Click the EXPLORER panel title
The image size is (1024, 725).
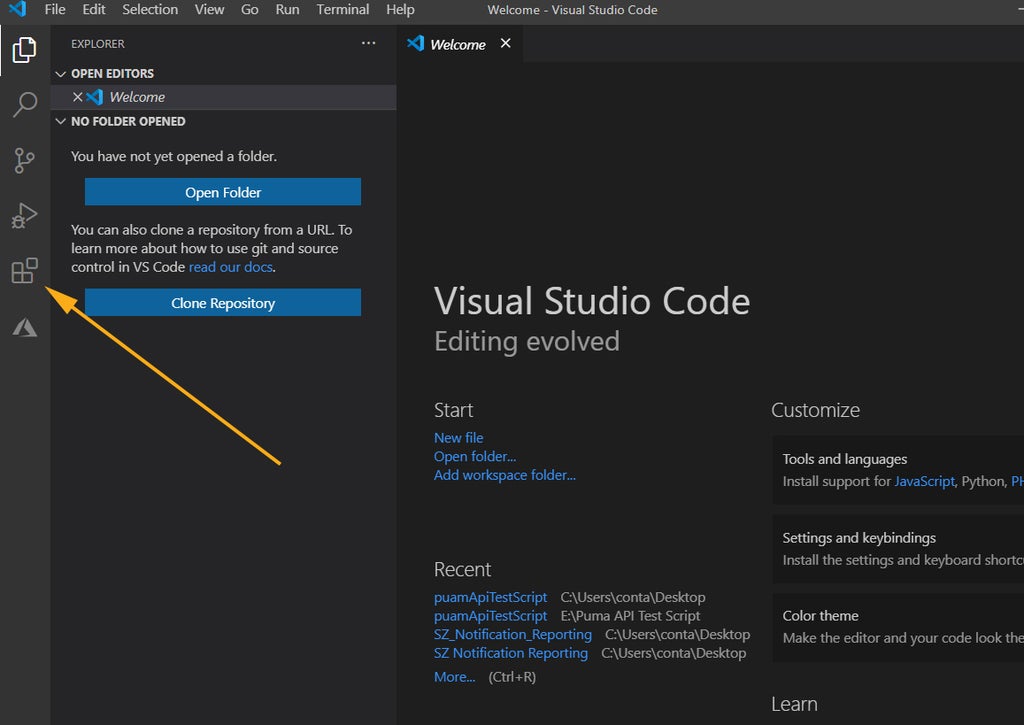click(98, 44)
